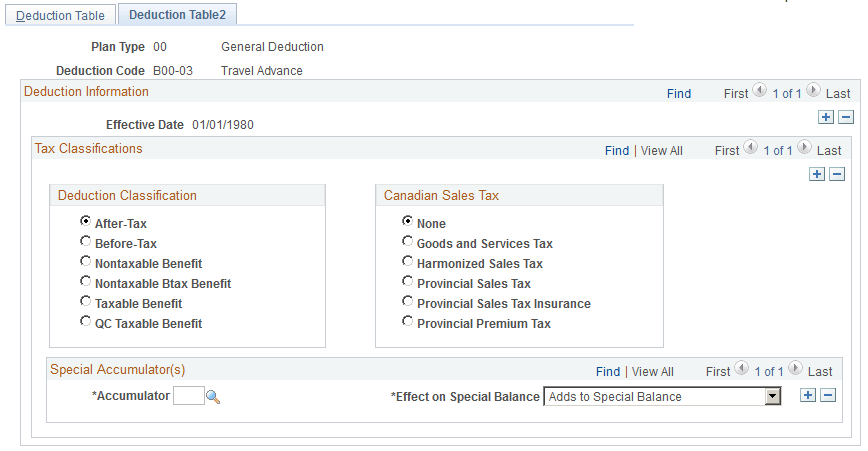Screen dimensions: 868x451
Task: Add a new Tax Classifications row
Action: [x=817, y=174]
